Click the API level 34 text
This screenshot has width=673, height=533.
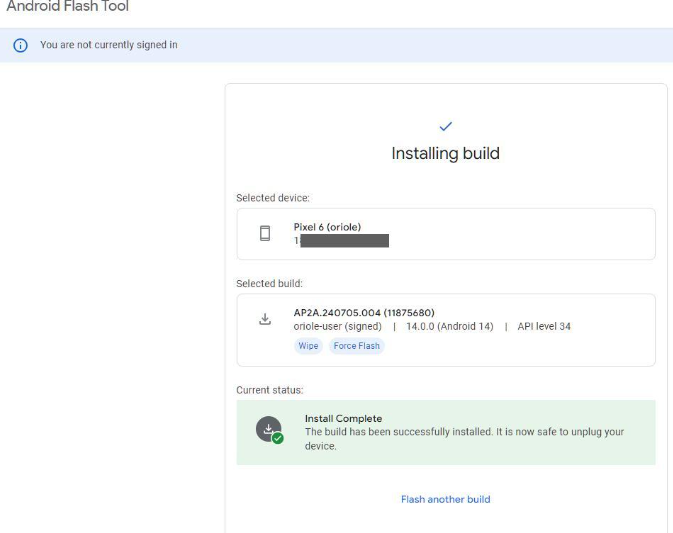pyautogui.click(x=544, y=327)
